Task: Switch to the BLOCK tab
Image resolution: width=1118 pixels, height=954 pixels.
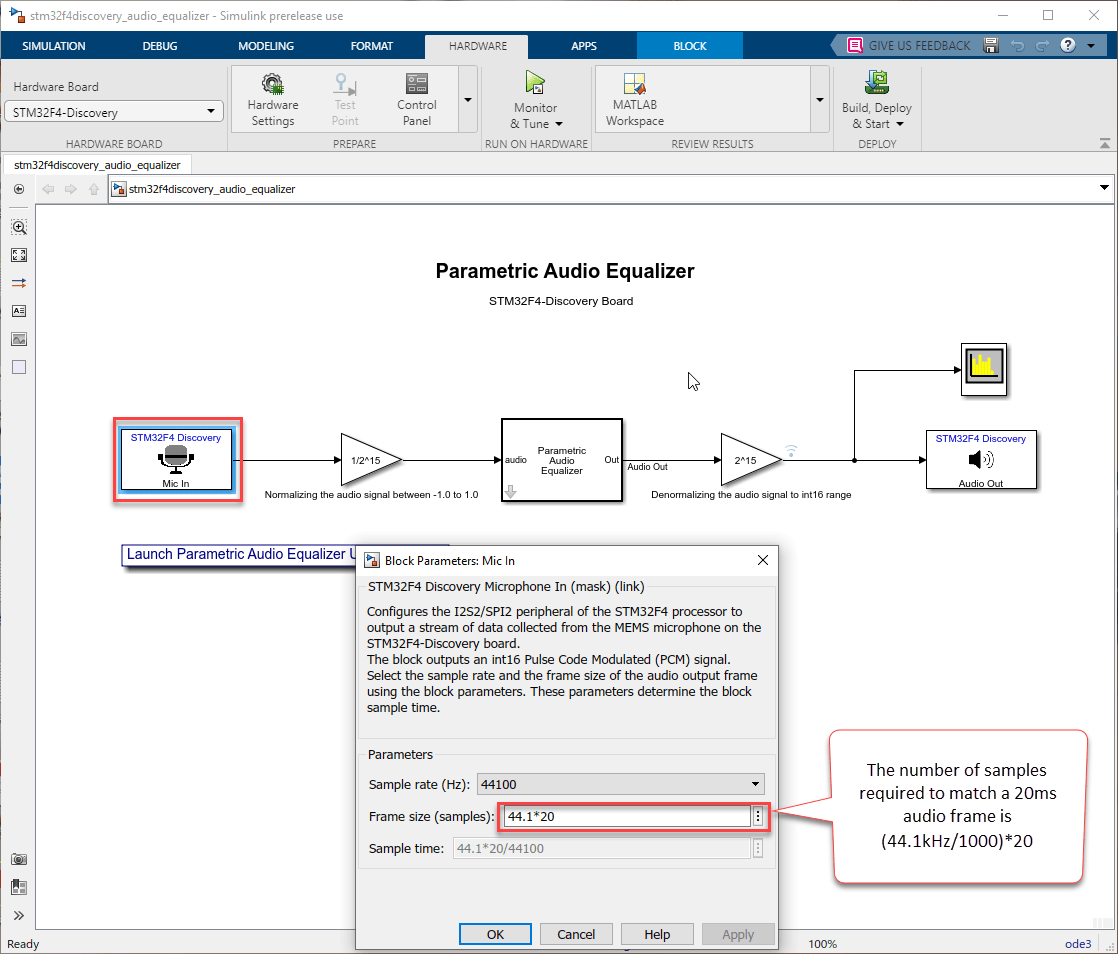Action: 689,46
